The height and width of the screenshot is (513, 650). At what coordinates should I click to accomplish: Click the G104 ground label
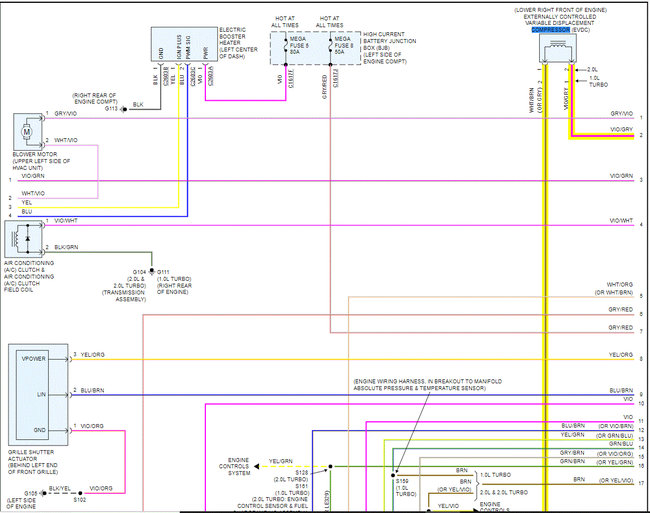139,272
